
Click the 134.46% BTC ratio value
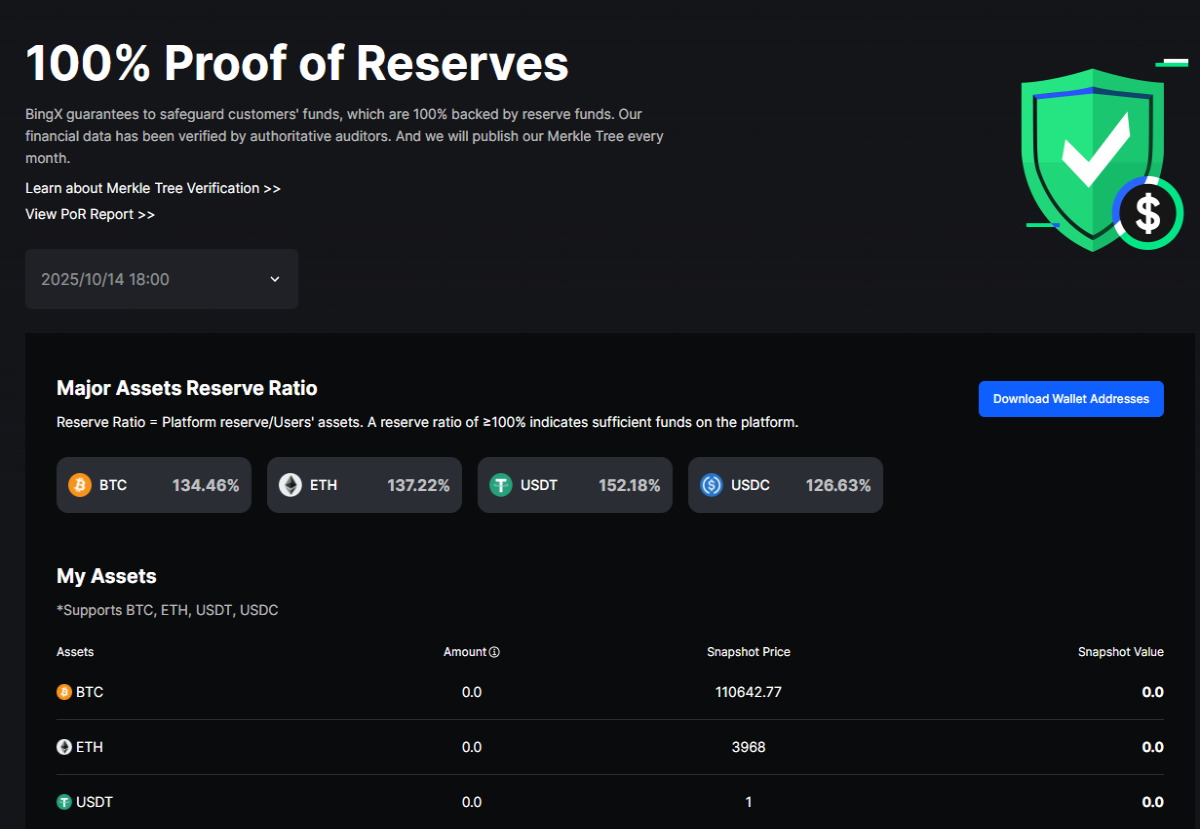[x=206, y=485]
